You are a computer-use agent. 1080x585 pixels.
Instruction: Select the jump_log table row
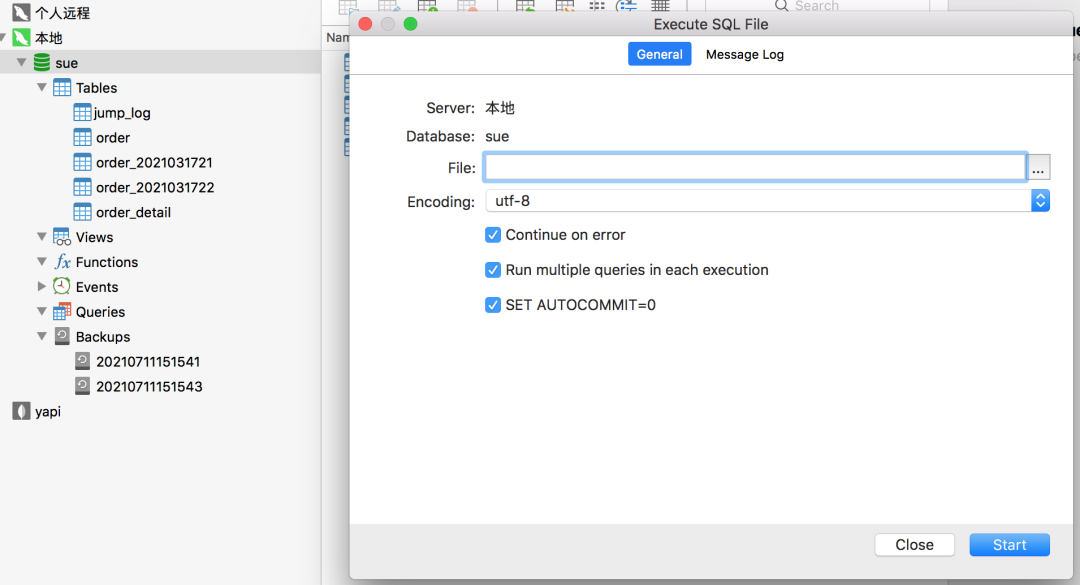click(x=160, y=112)
